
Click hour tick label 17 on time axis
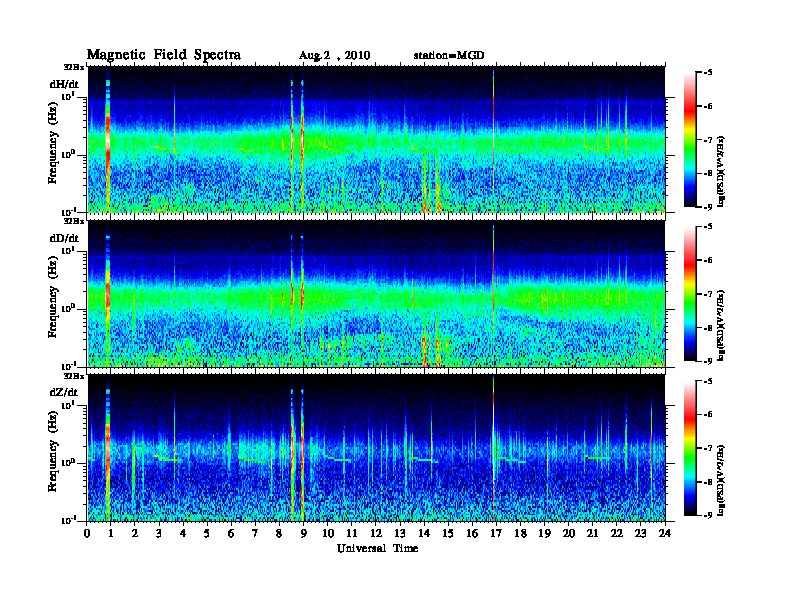pyautogui.click(x=497, y=534)
